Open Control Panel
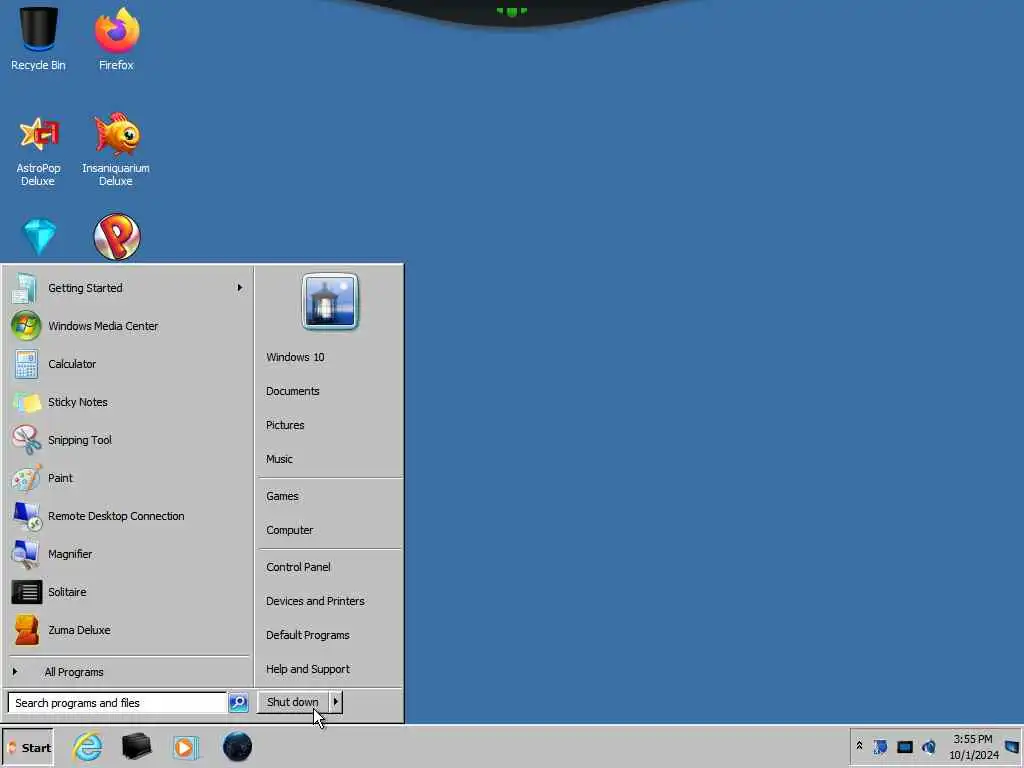The height and width of the screenshot is (768, 1024). (x=298, y=568)
